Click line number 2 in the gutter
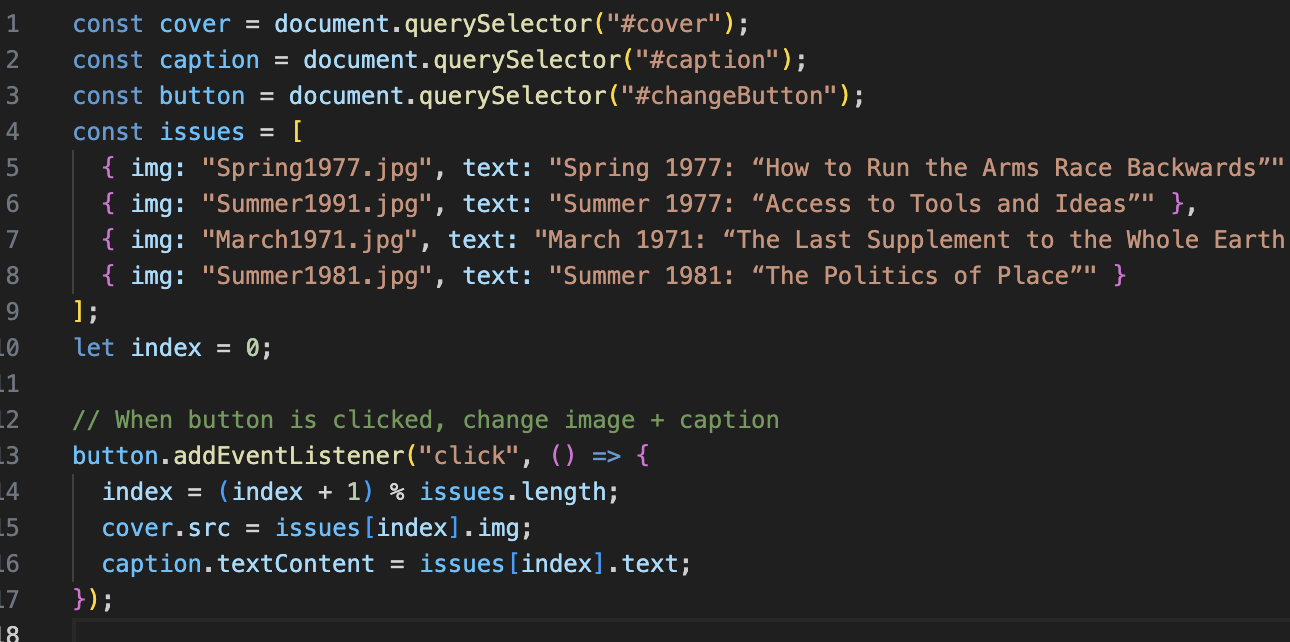1290x642 pixels. point(11,60)
